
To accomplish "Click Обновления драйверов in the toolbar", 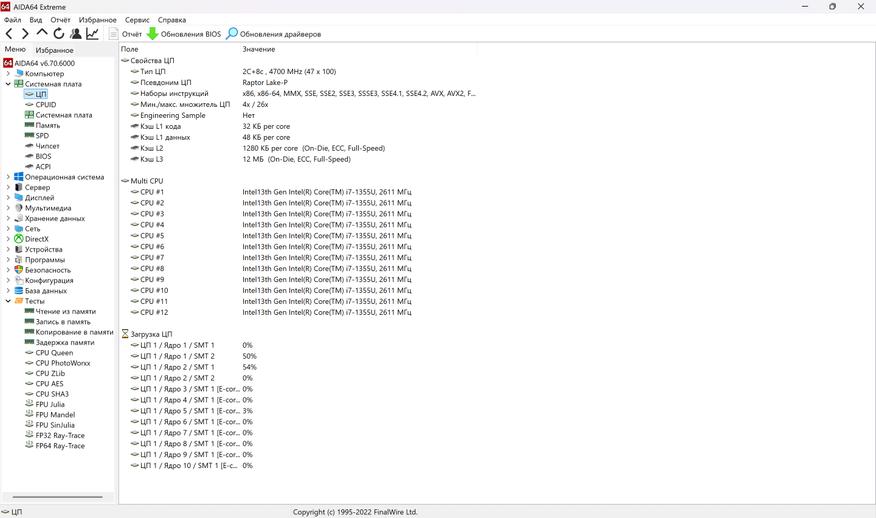I will tap(274, 34).
